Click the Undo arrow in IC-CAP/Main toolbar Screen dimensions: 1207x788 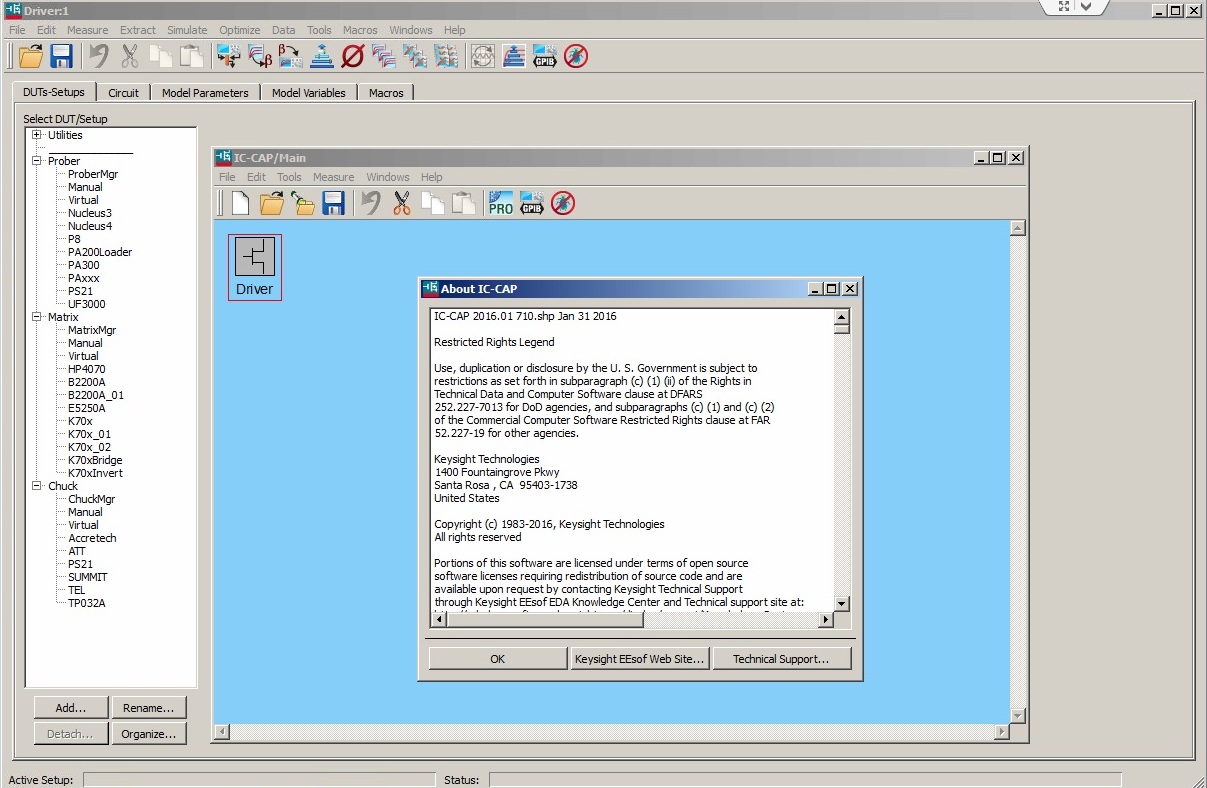(371, 203)
